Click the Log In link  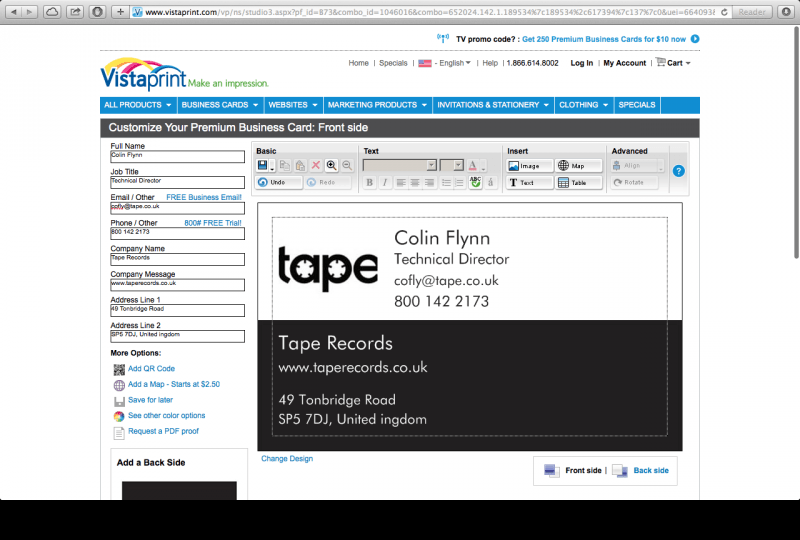[x=582, y=63]
